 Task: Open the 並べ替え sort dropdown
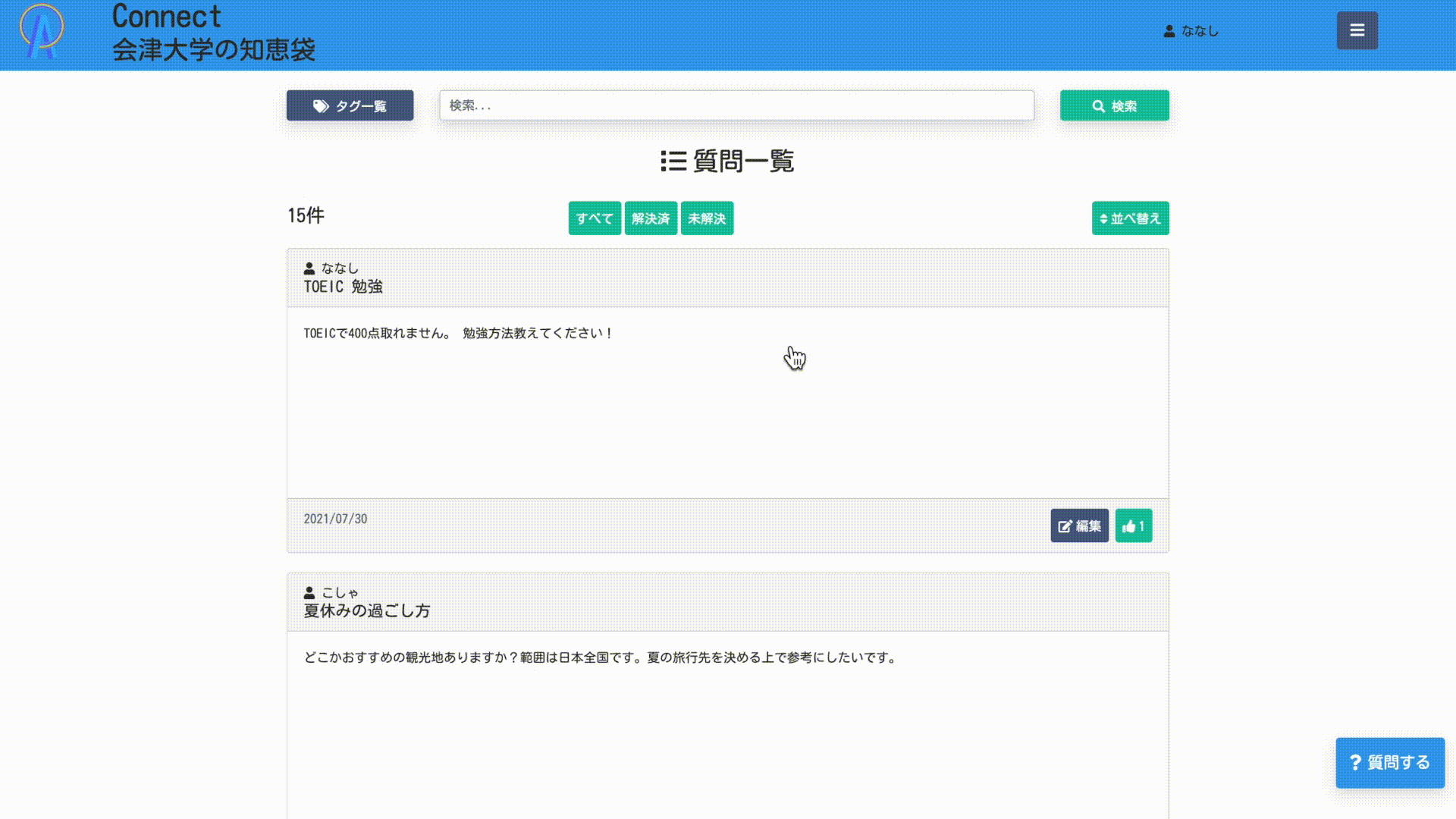pos(1130,218)
